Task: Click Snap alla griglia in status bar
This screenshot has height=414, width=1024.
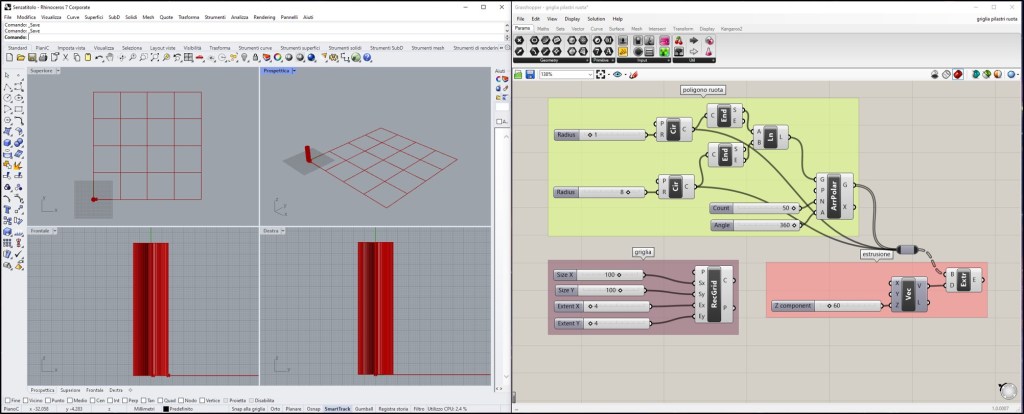Action: coord(249,410)
